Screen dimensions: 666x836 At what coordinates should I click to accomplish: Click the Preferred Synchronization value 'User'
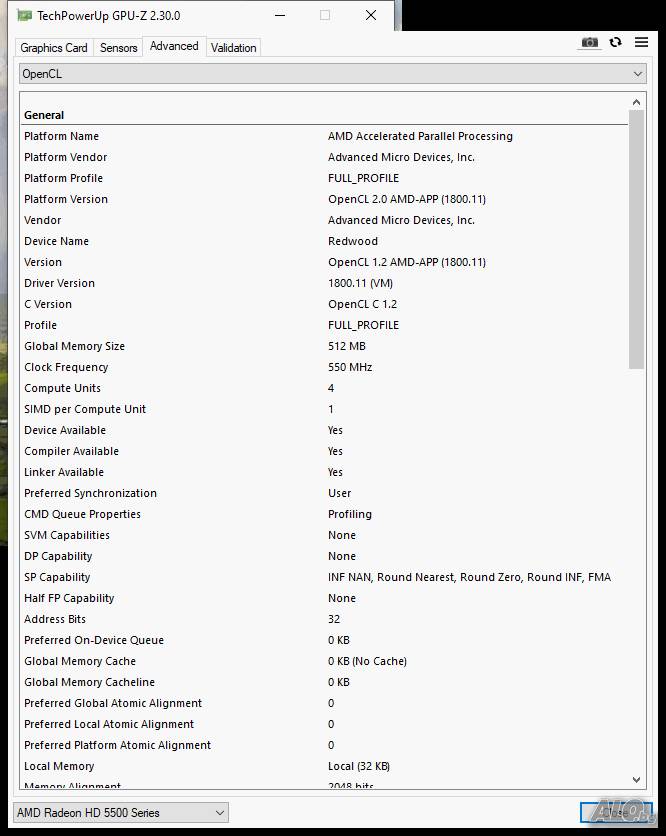click(340, 493)
